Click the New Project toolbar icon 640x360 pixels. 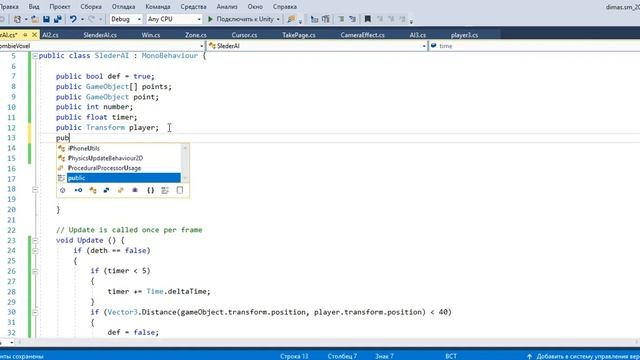click(x=17, y=19)
